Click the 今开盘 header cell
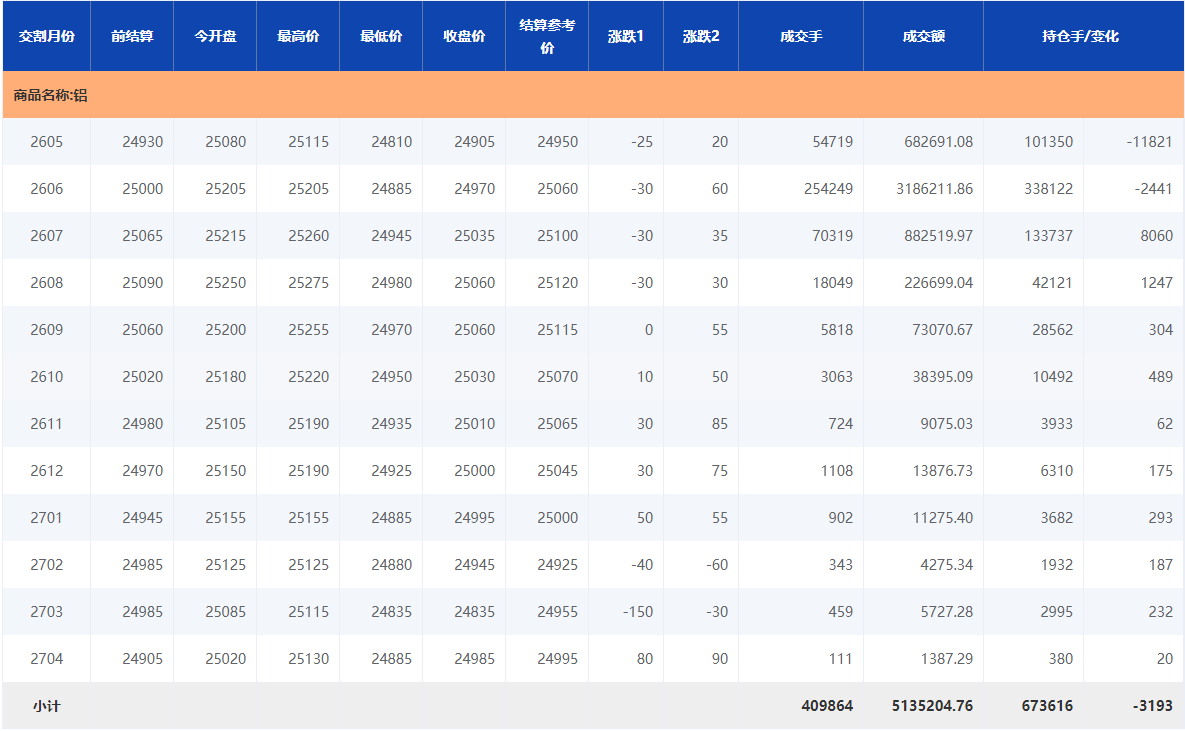 pos(215,36)
